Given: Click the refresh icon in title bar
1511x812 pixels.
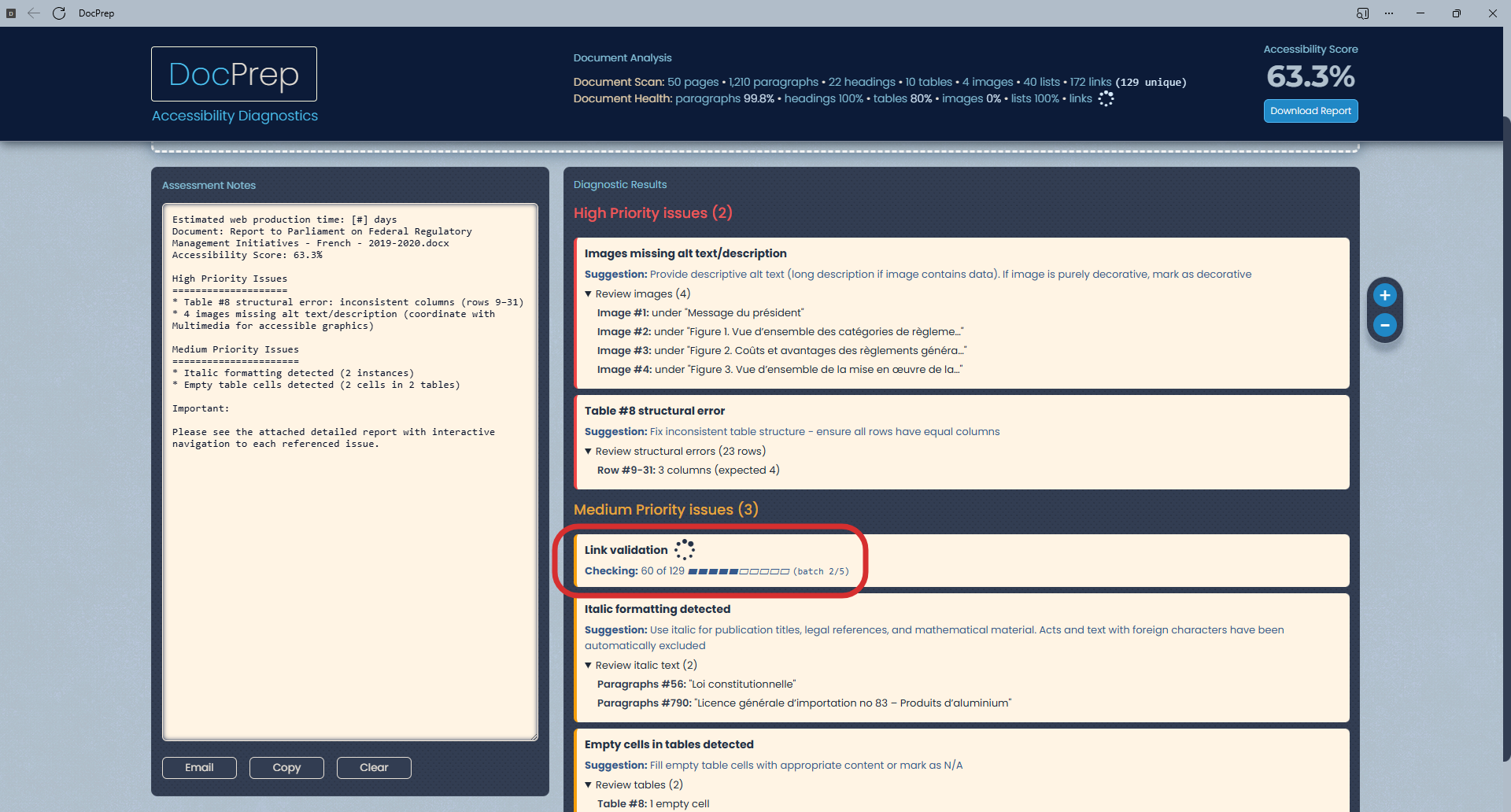Looking at the screenshot, I should pyautogui.click(x=59, y=13).
